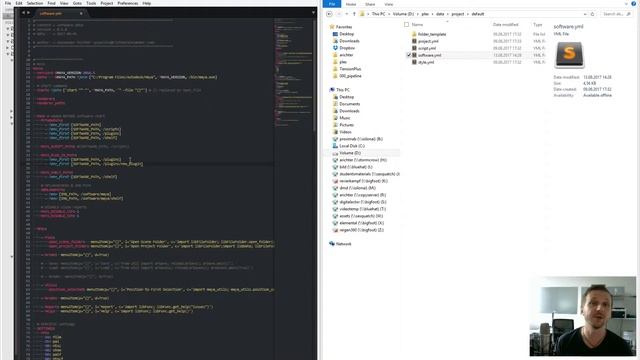This screenshot has width=640, height=360.
Task: Sort files by Name column
Action: [417, 24]
